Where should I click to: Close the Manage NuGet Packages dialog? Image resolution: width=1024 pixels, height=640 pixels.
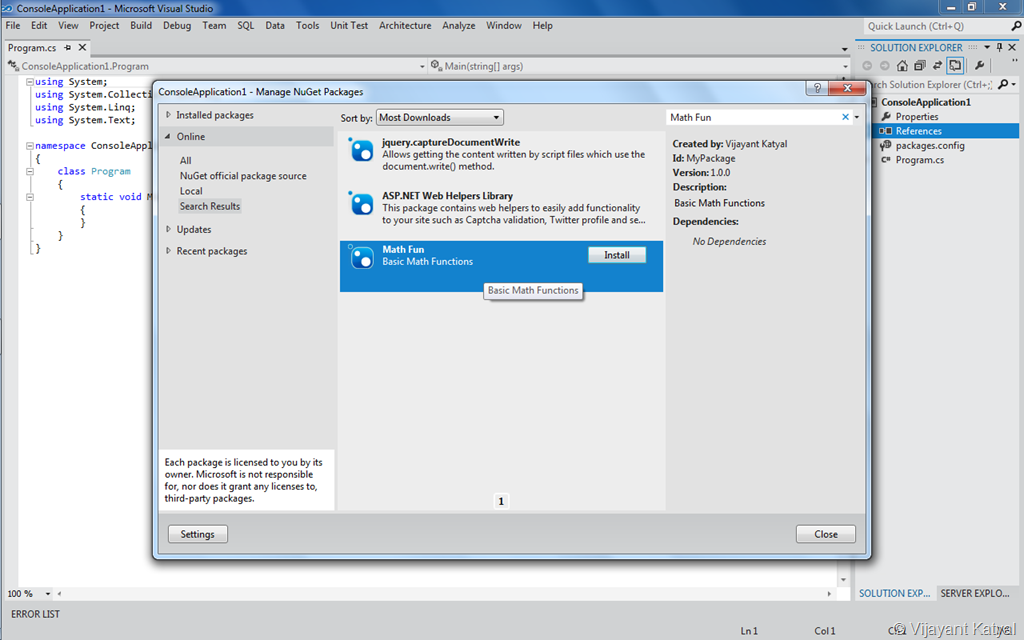(825, 534)
